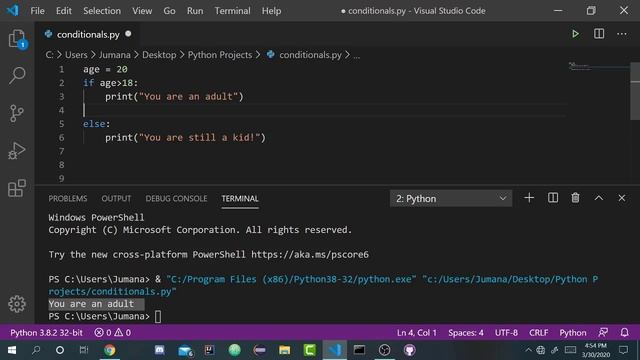
Task: Switch to the OUTPUT panel tab
Action: tap(116, 198)
